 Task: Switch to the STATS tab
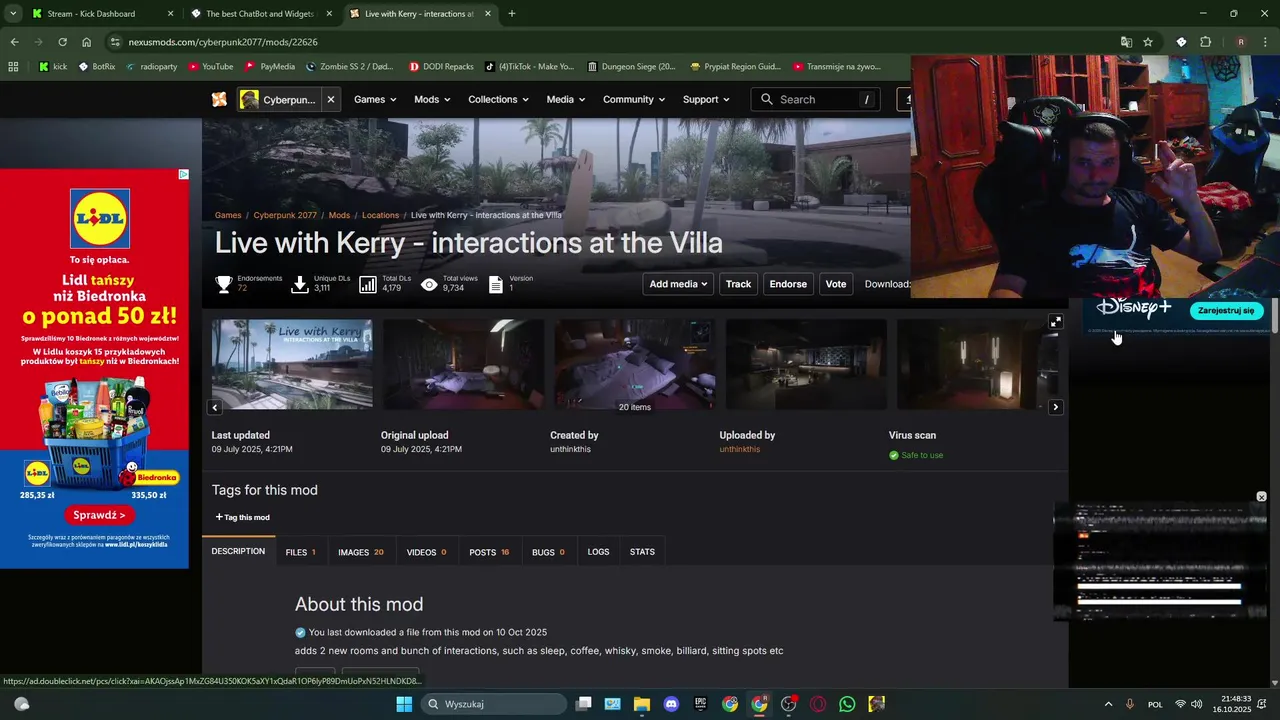click(x=642, y=552)
